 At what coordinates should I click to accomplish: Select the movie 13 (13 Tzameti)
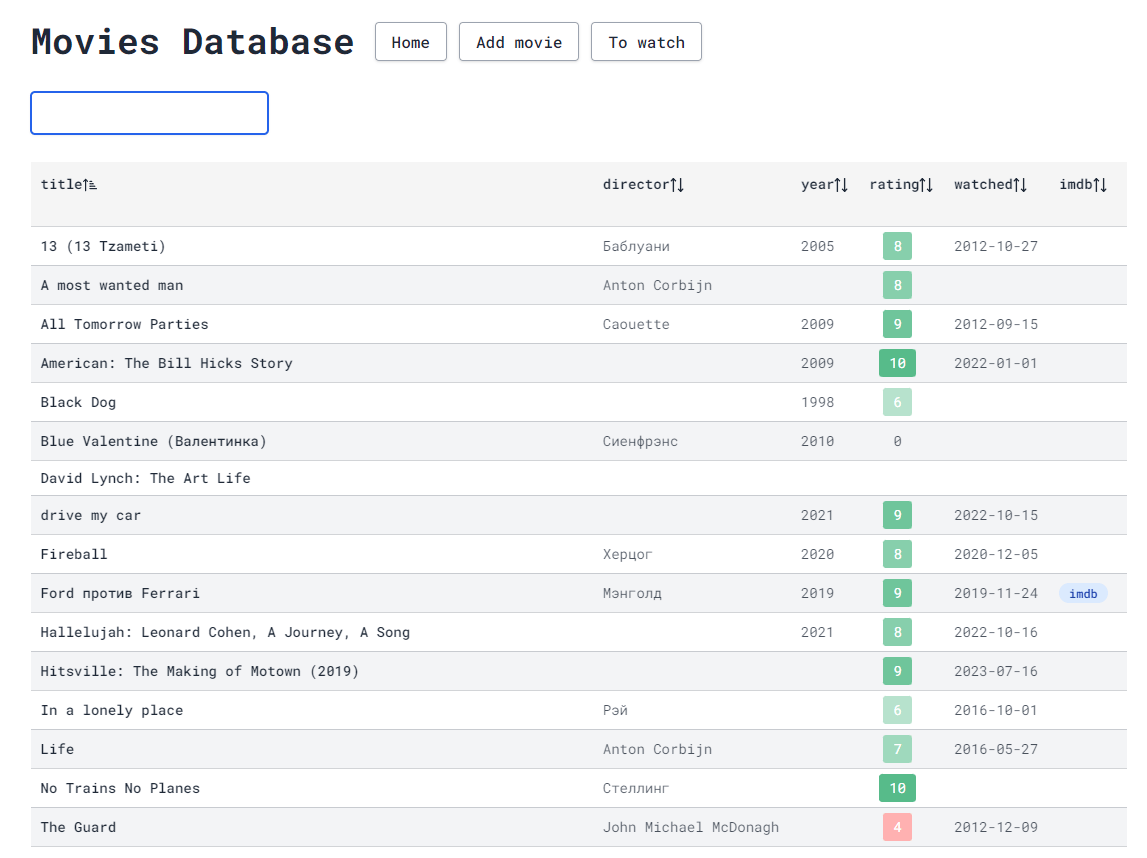pyautogui.click(x=103, y=247)
